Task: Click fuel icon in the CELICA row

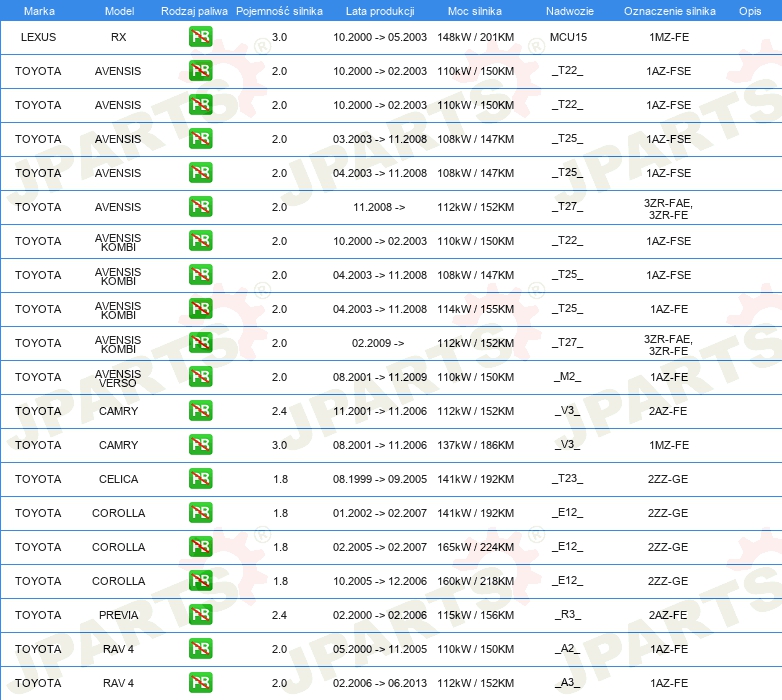Action: pyautogui.click(x=200, y=479)
